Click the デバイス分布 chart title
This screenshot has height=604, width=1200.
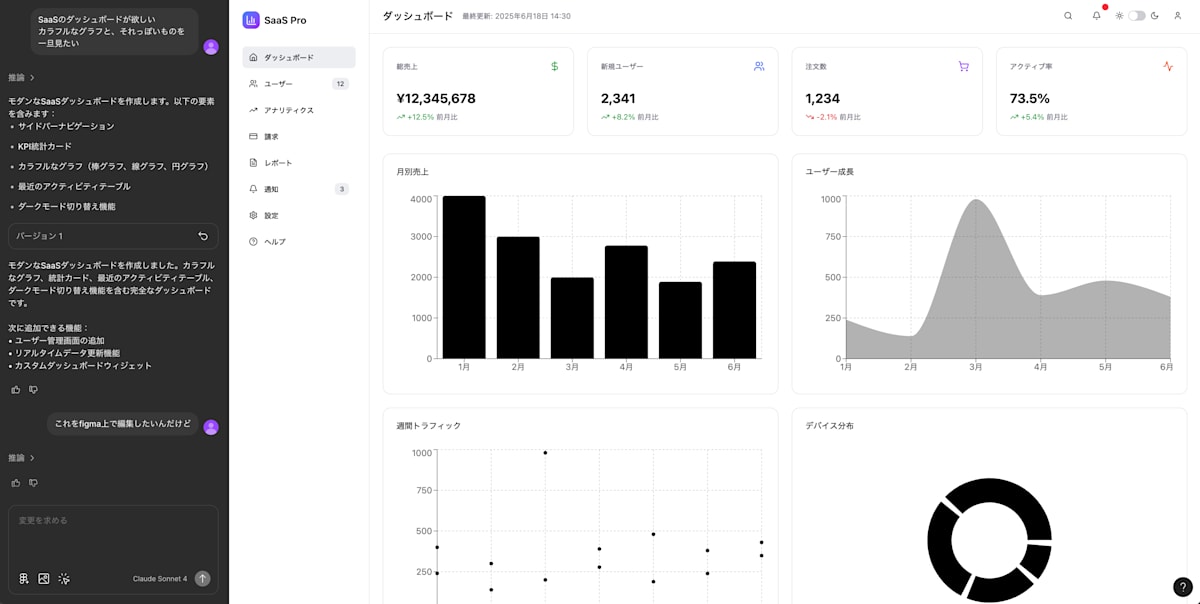830,426
